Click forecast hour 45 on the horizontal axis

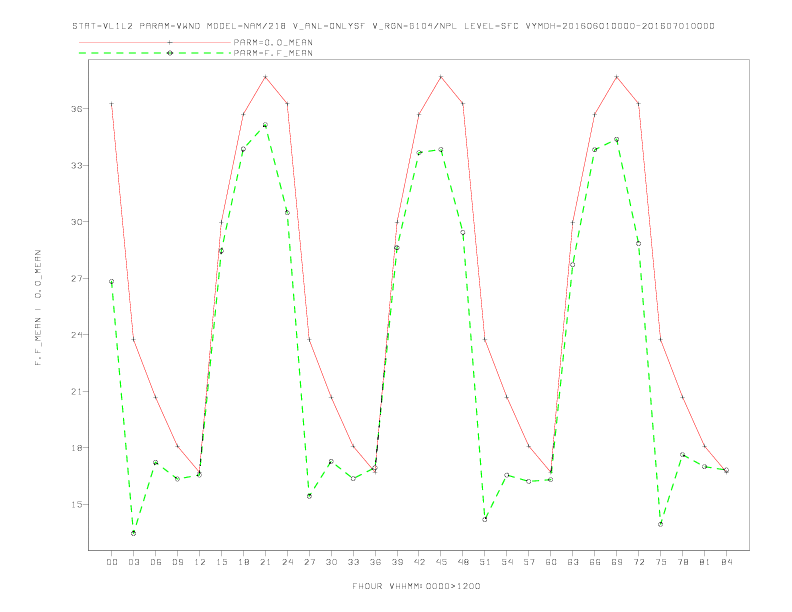point(441,562)
